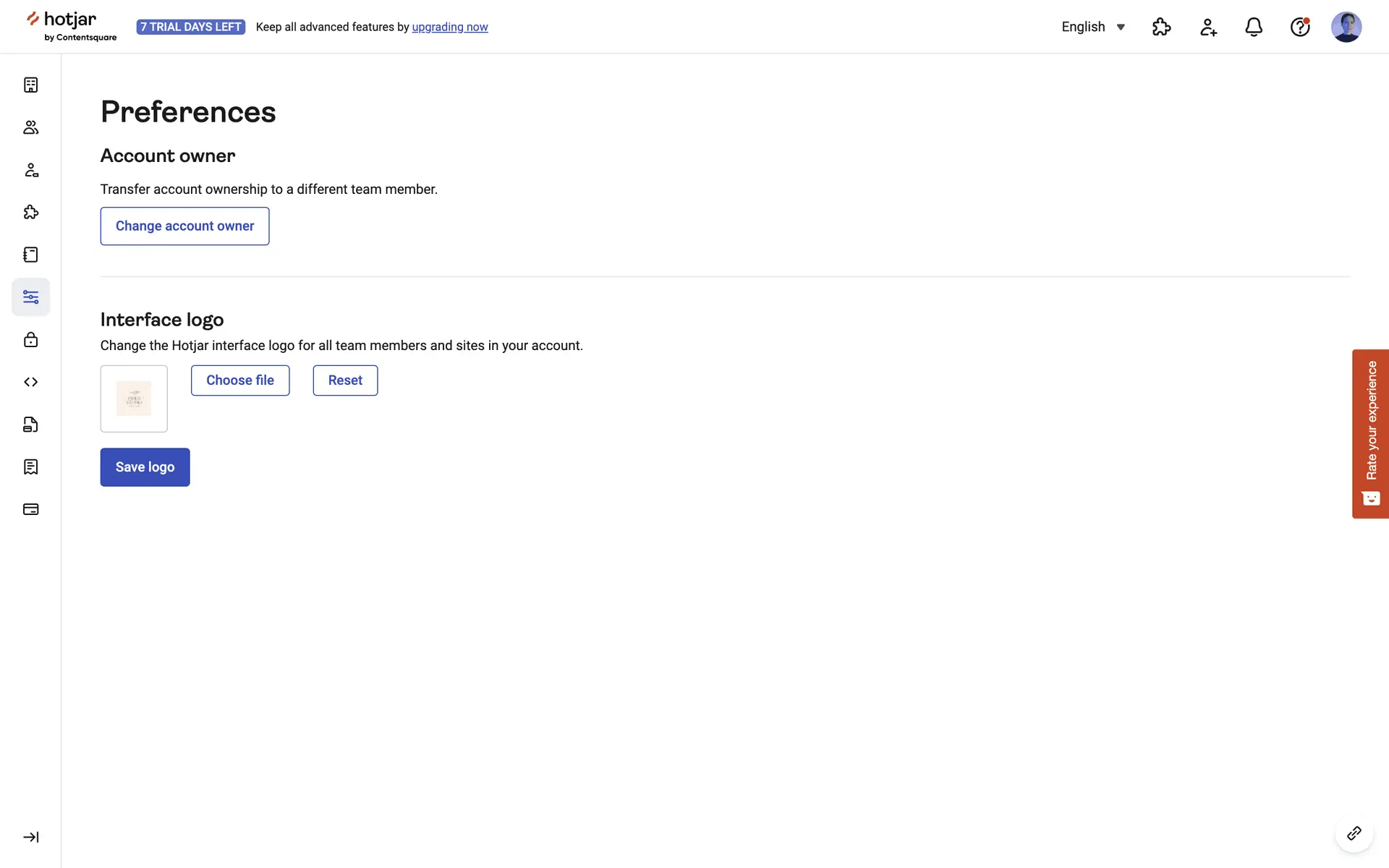Open the billing credit card sidebar icon

coord(30,509)
